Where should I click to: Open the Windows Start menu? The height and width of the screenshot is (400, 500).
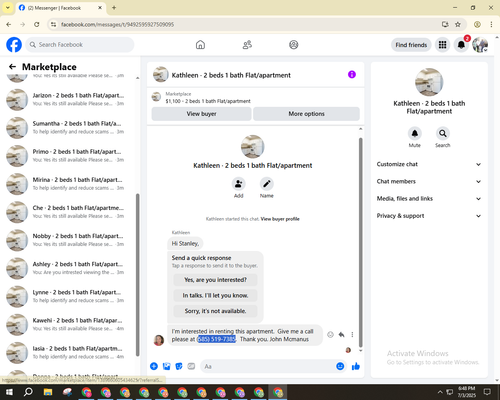9,392
